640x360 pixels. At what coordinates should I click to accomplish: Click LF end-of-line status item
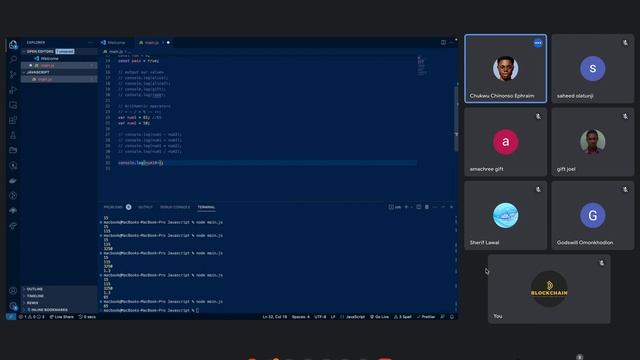coord(333,317)
